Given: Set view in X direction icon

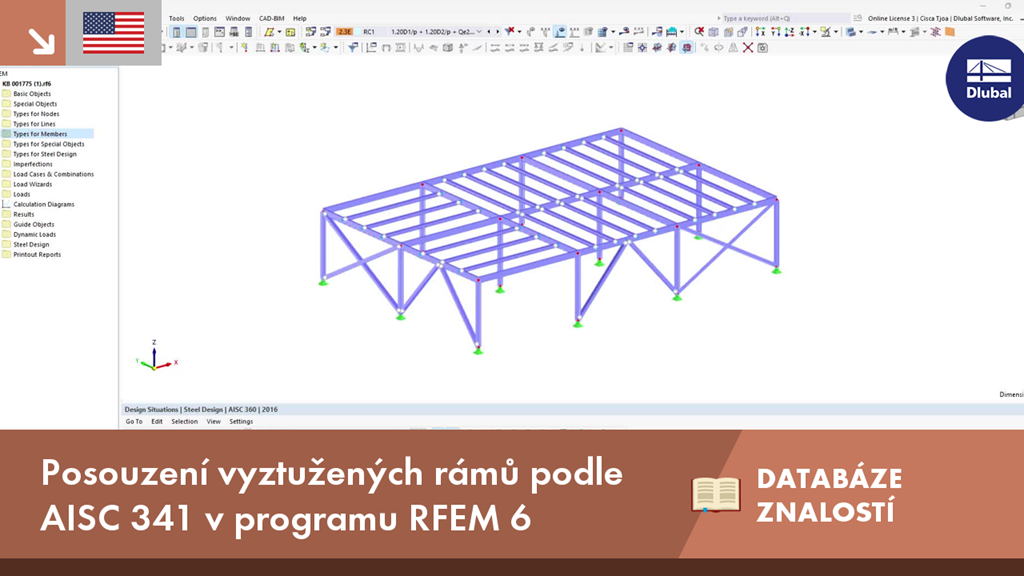Looking at the screenshot, I should (760, 31).
